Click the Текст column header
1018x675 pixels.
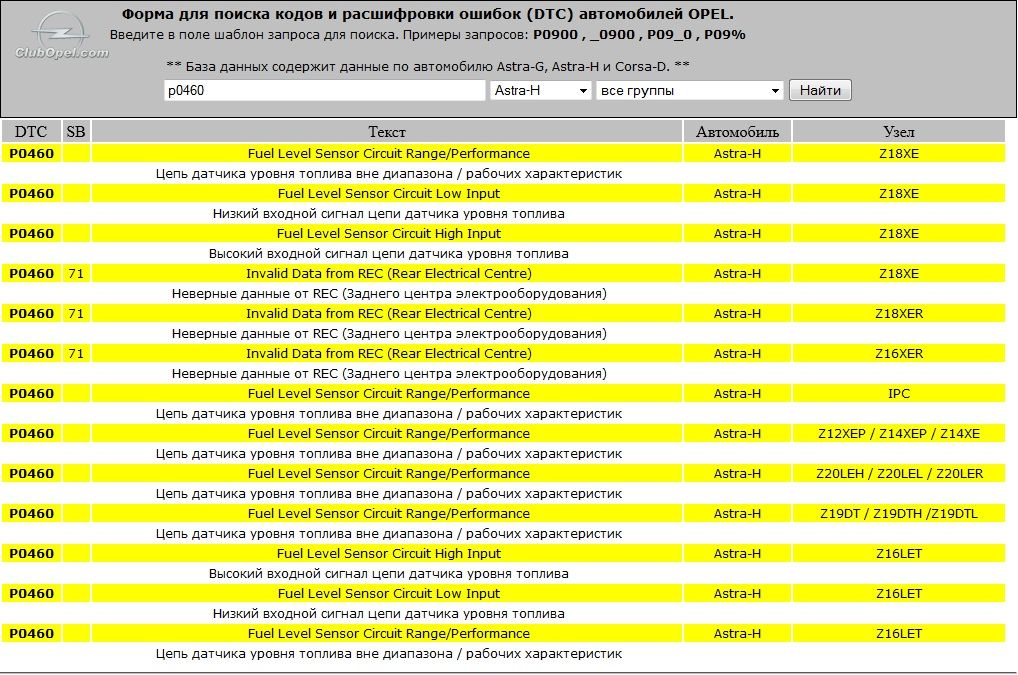[387, 132]
